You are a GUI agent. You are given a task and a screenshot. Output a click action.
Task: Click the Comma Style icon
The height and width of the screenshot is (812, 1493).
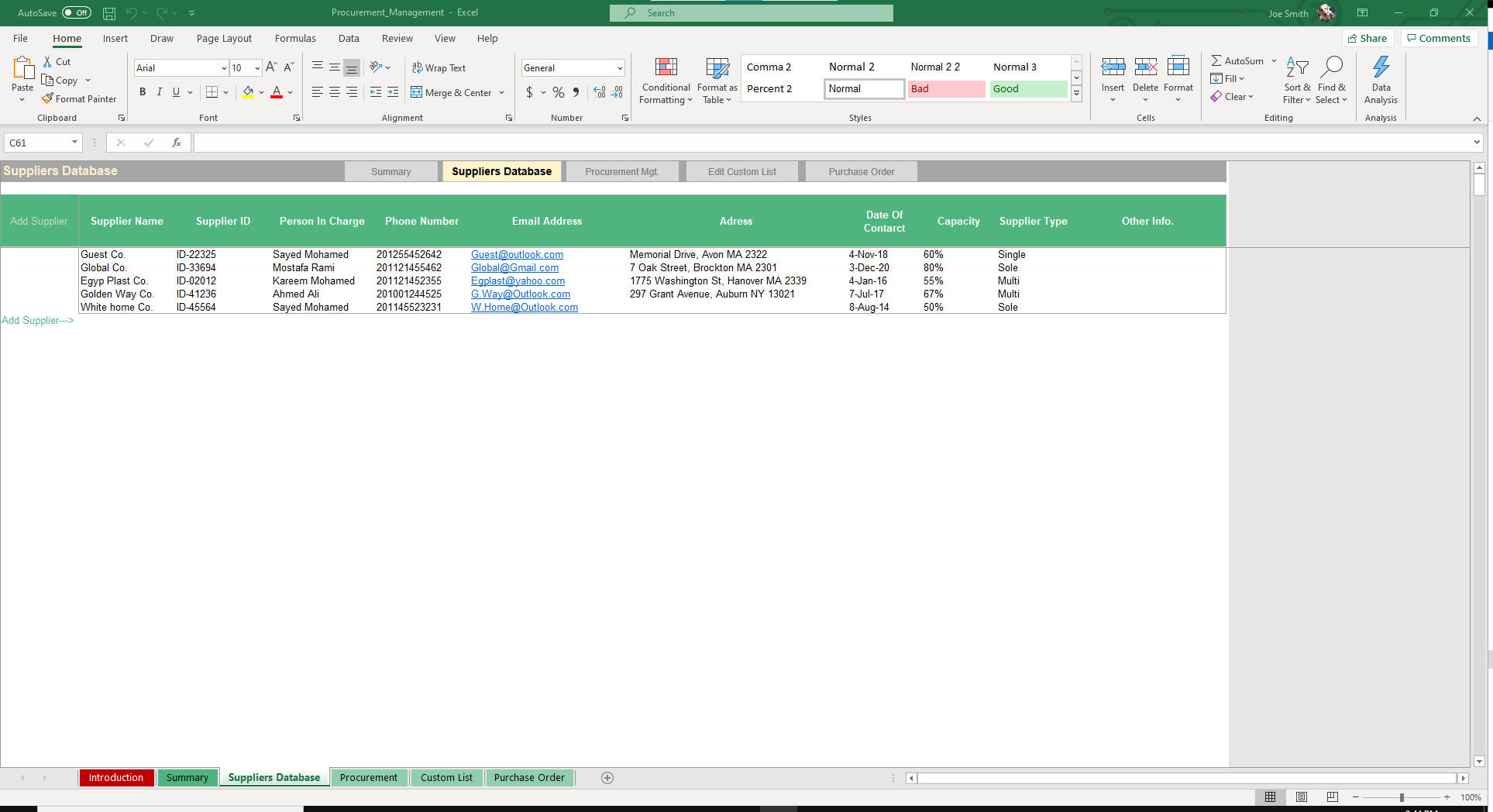pos(576,92)
